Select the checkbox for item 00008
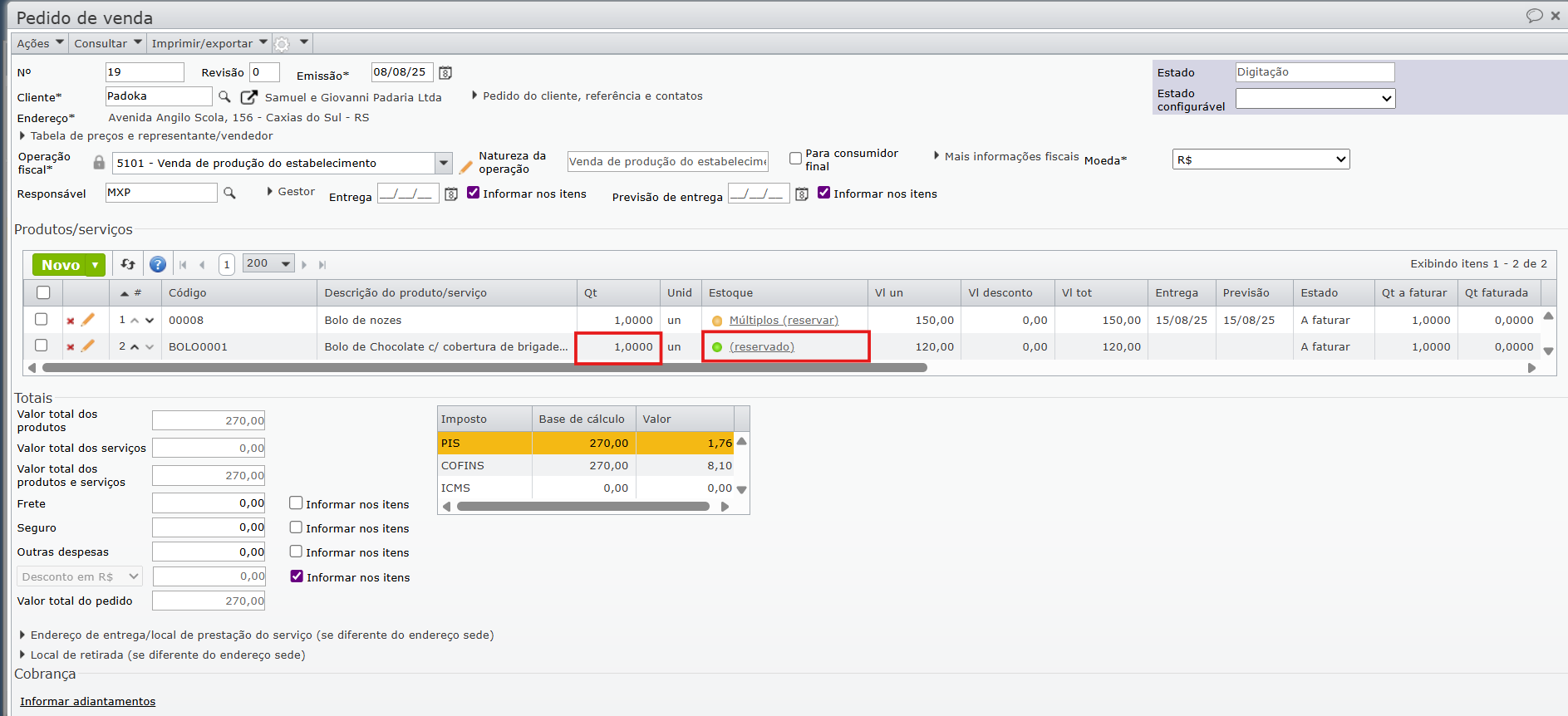Viewport: 1568px width, 716px height. pos(41,319)
